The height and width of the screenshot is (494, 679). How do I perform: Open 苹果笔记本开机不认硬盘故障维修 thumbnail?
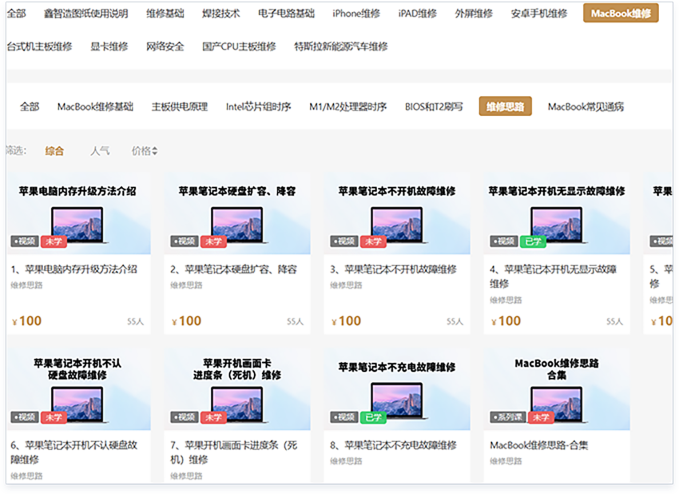pos(78,389)
